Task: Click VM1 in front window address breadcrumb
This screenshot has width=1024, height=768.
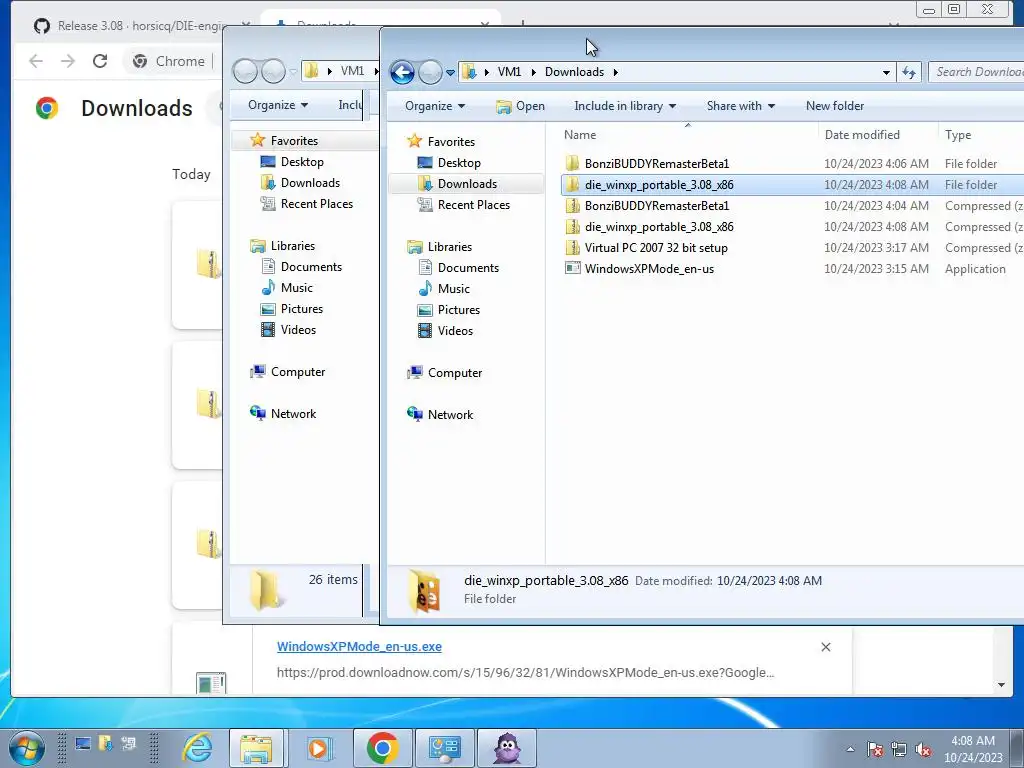Action: (x=509, y=72)
